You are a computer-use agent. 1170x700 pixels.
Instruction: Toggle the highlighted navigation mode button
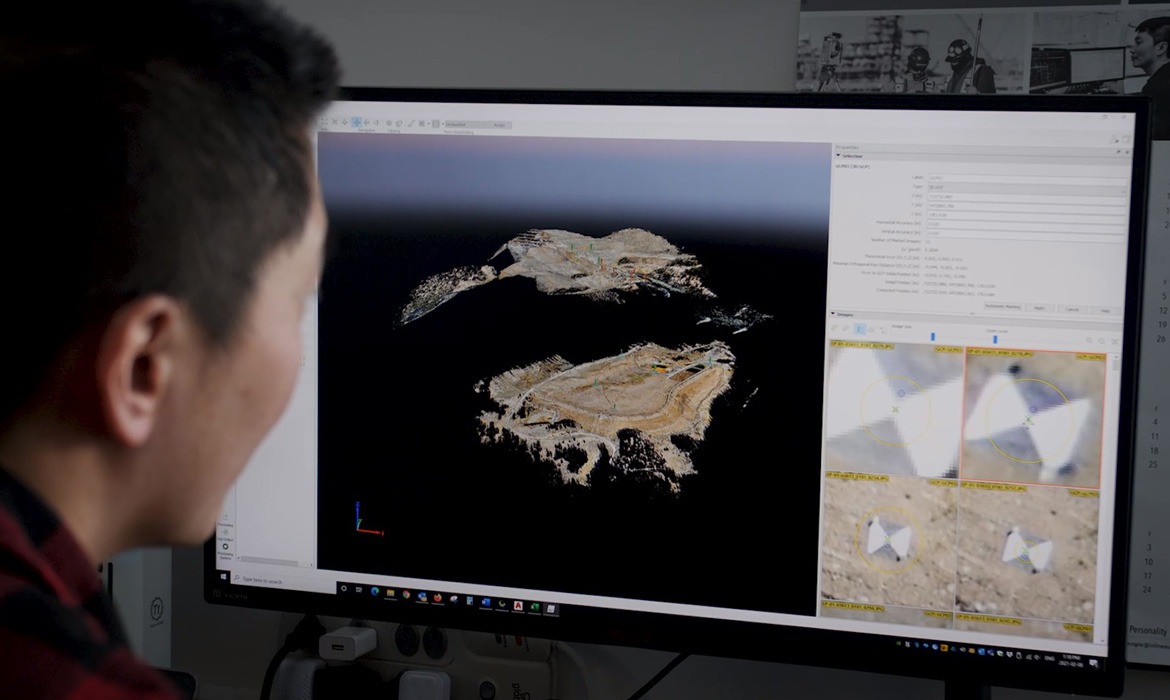(x=356, y=122)
